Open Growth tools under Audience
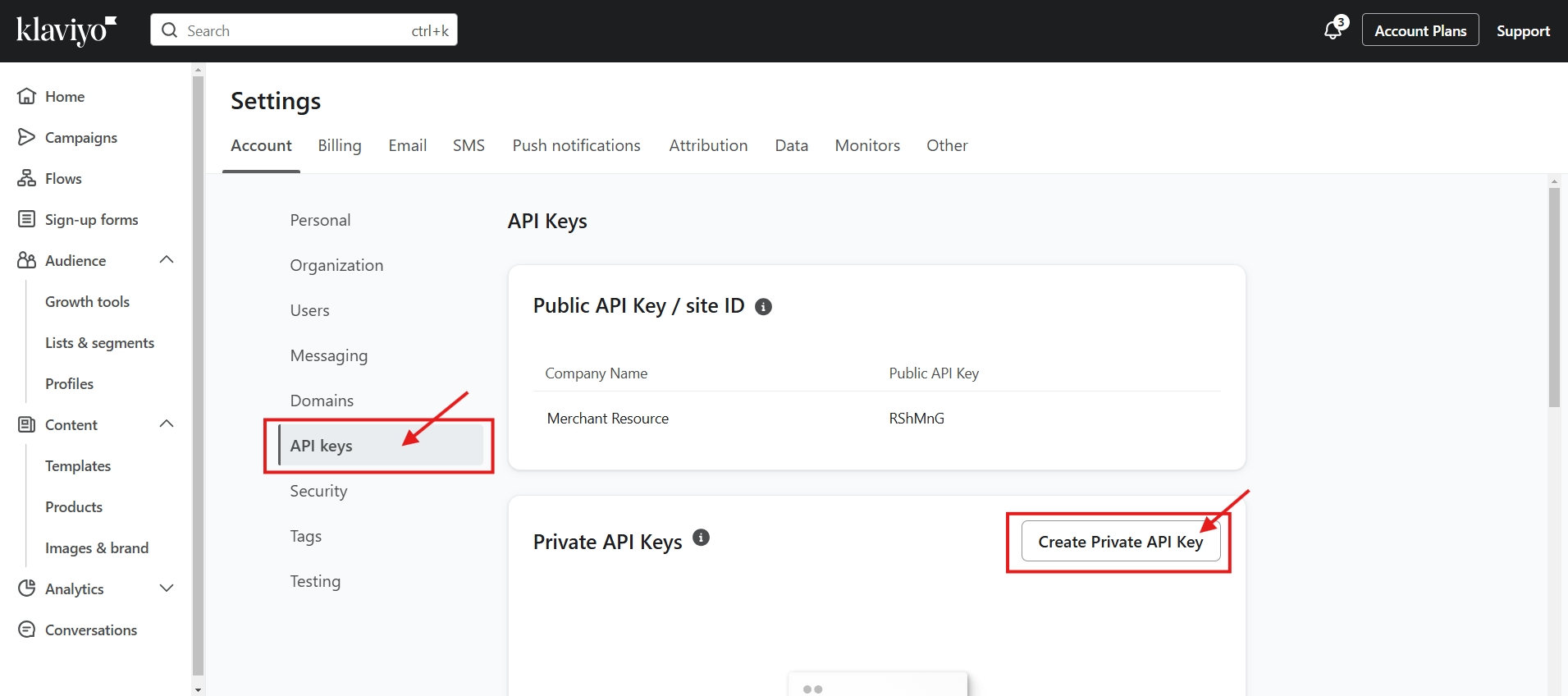Image resolution: width=1568 pixels, height=696 pixels. pyautogui.click(x=88, y=301)
